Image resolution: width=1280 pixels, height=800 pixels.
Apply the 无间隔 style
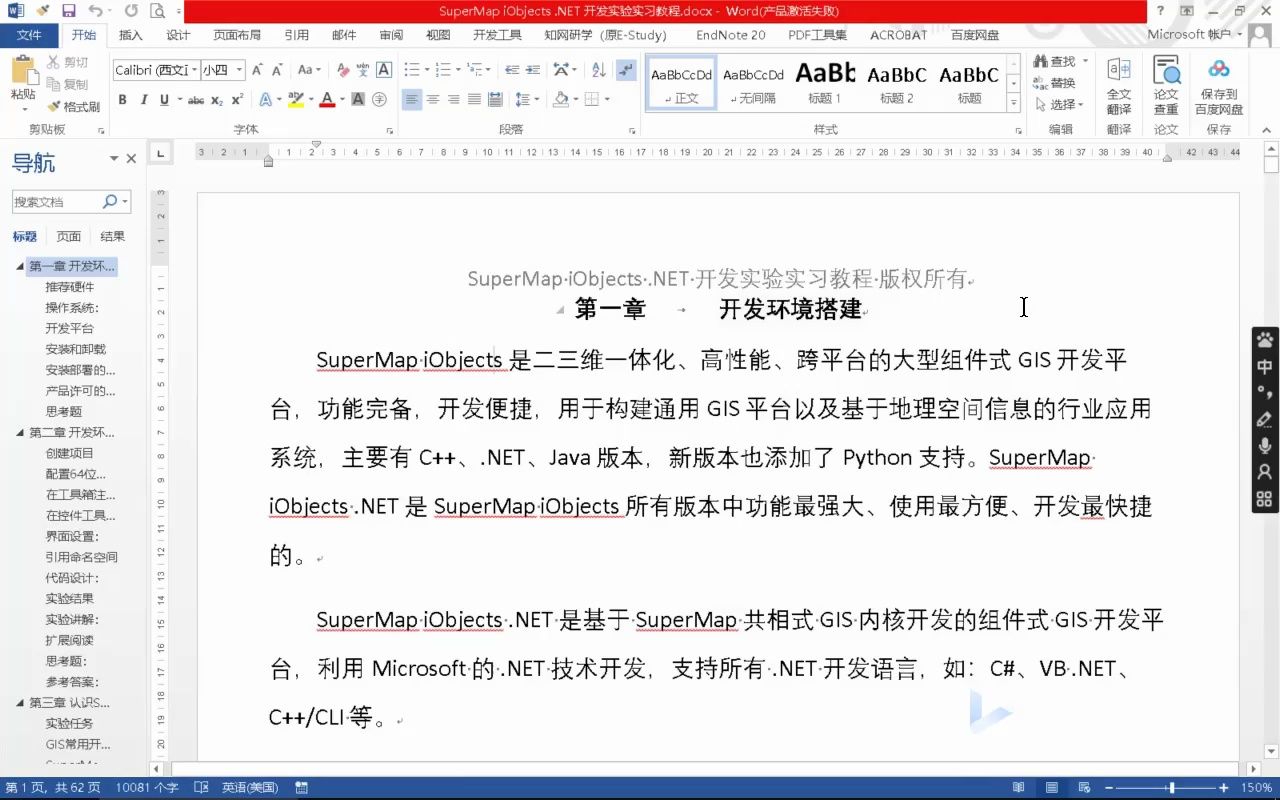pyautogui.click(x=753, y=83)
